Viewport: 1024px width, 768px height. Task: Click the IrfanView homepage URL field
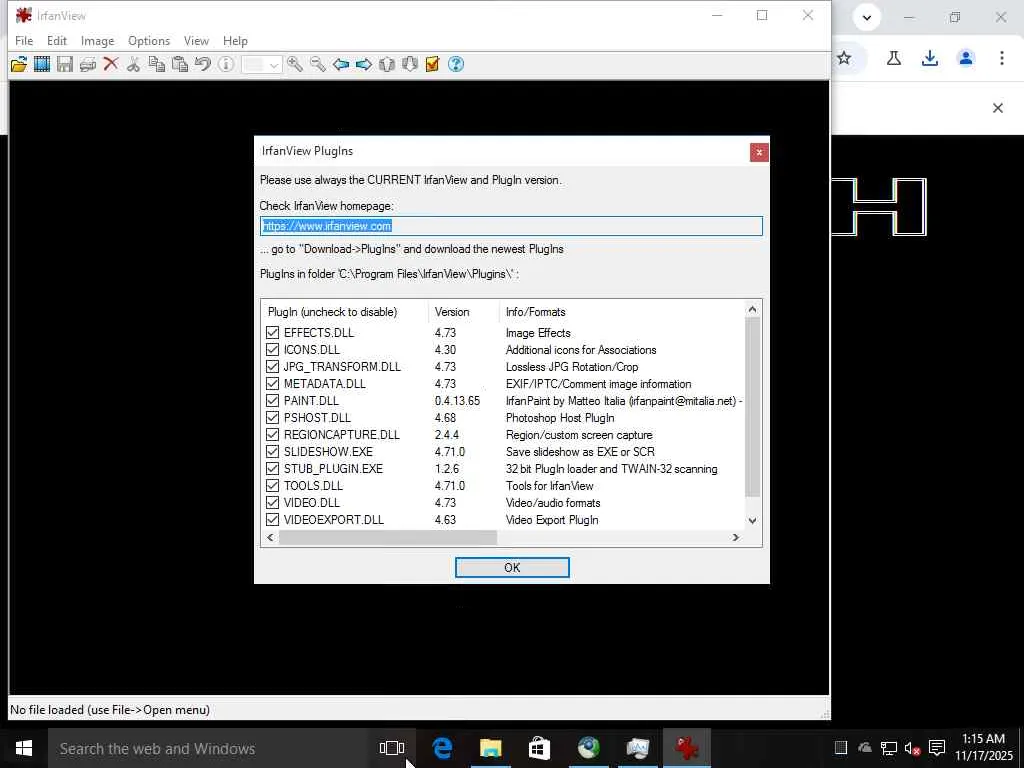point(511,226)
